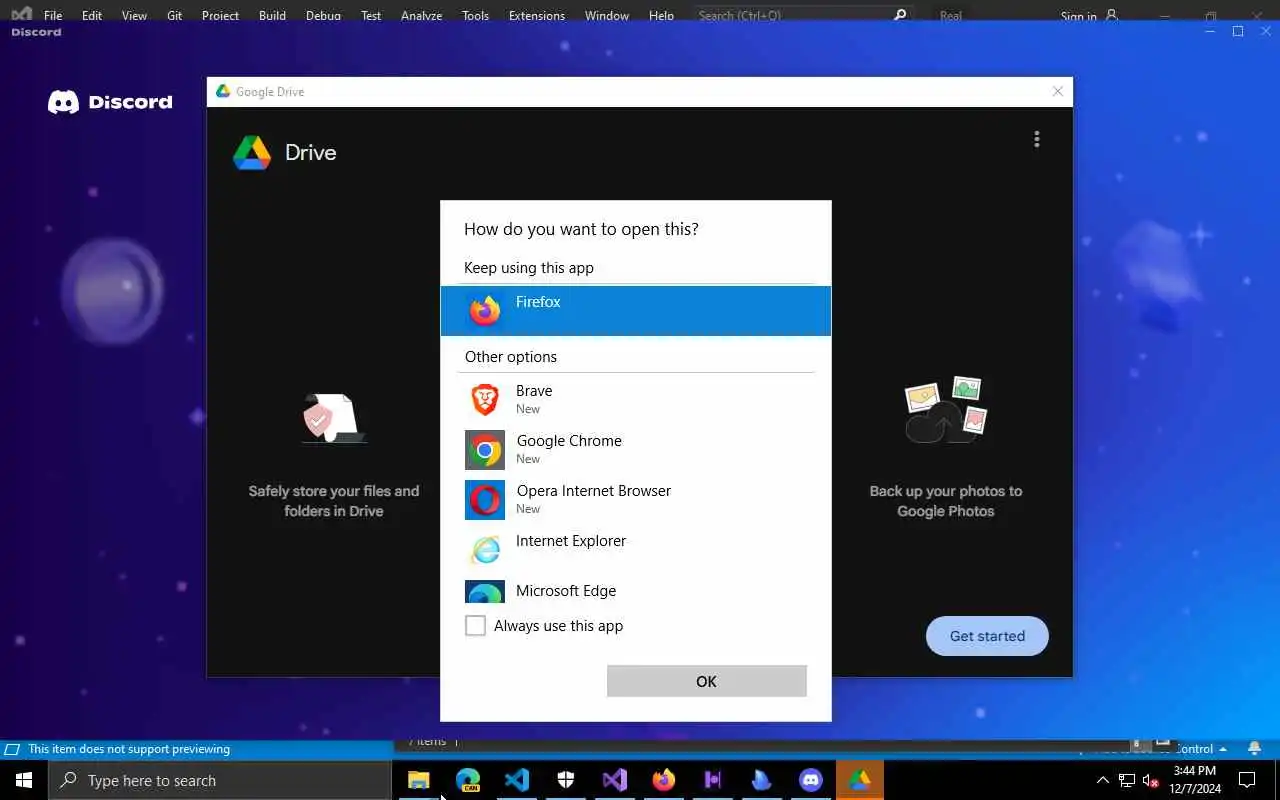The image size is (1280, 800).
Task: Confirm the dialog with OK button
Action: pos(706,681)
